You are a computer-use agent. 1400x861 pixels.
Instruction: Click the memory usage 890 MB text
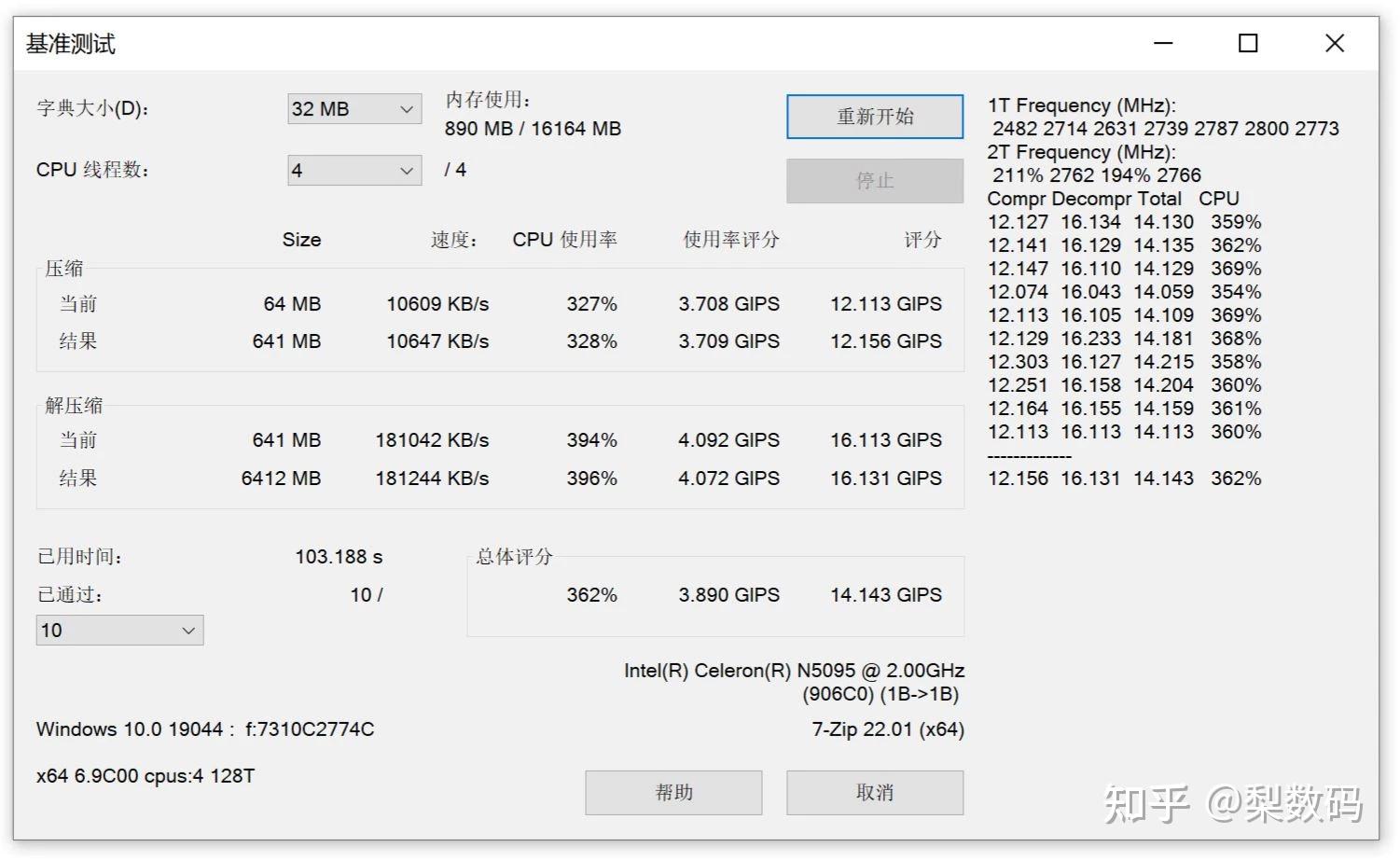534,129
